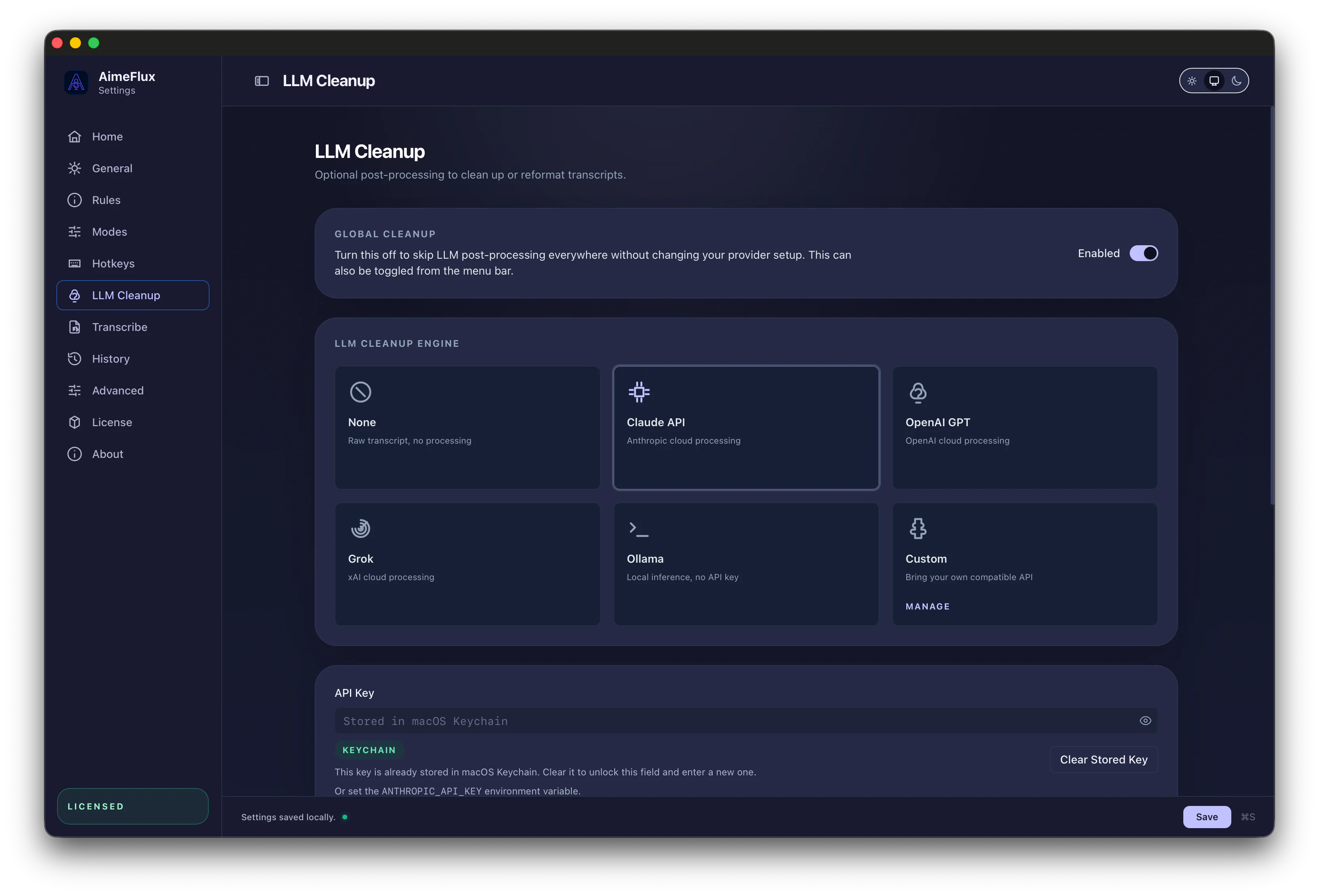This screenshot has width=1319, height=896.
Task: Click MANAGE on the Custom card
Action: tap(927, 607)
